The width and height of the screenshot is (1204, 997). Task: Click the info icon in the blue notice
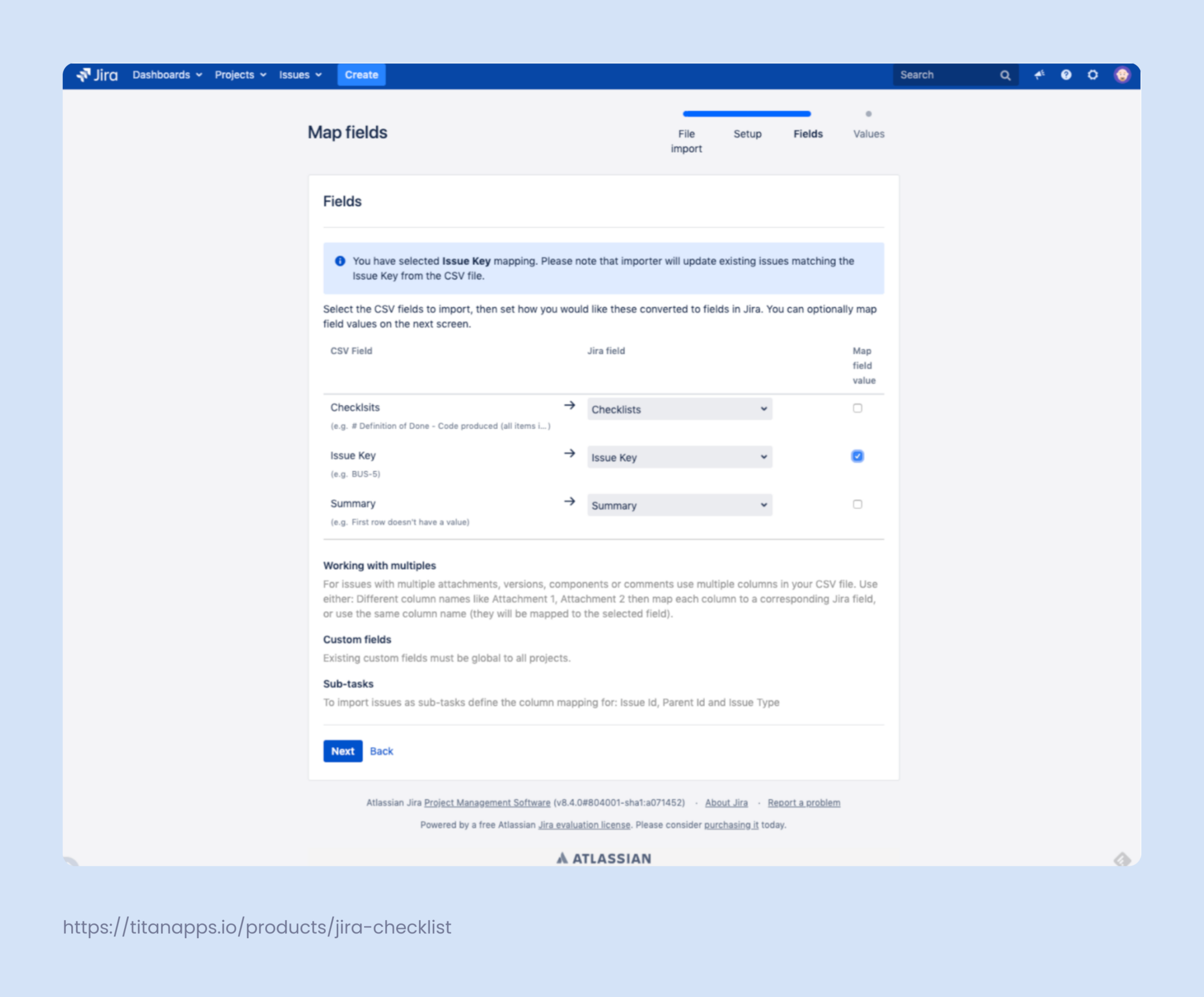click(340, 260)
